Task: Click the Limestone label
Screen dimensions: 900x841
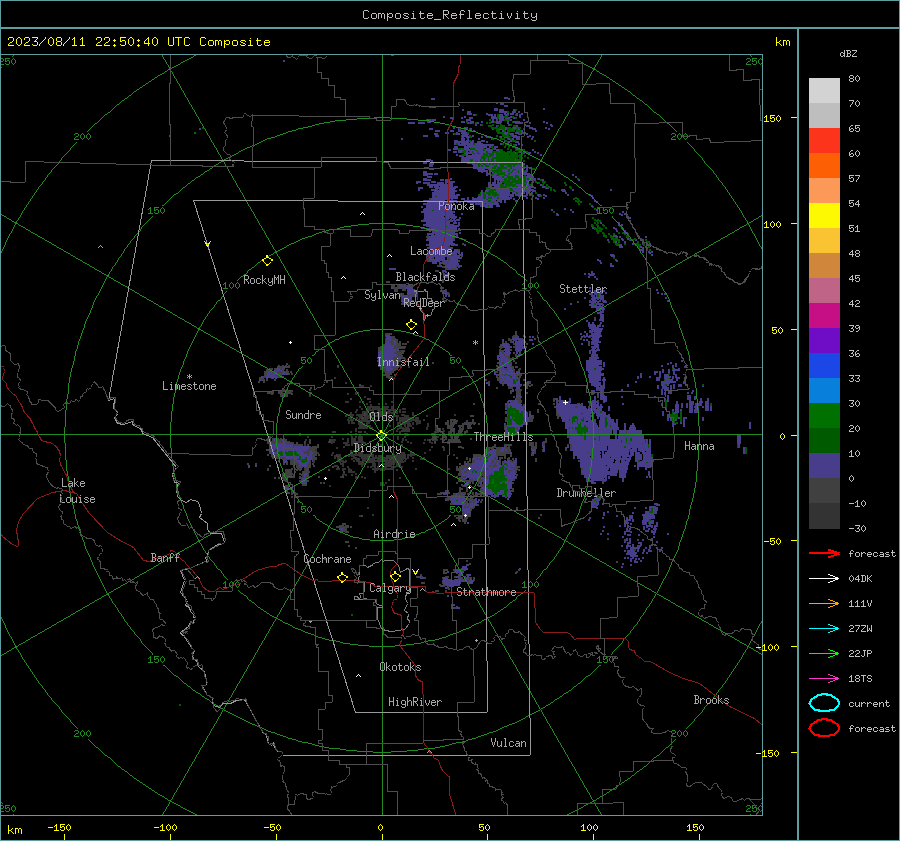Action: pos(189,386)
